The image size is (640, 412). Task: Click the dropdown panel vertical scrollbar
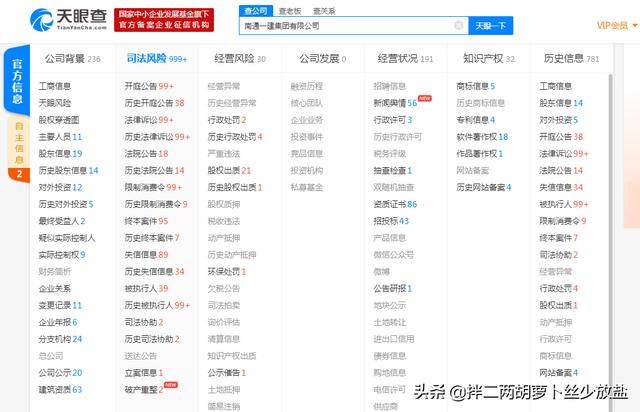[611, 243]
